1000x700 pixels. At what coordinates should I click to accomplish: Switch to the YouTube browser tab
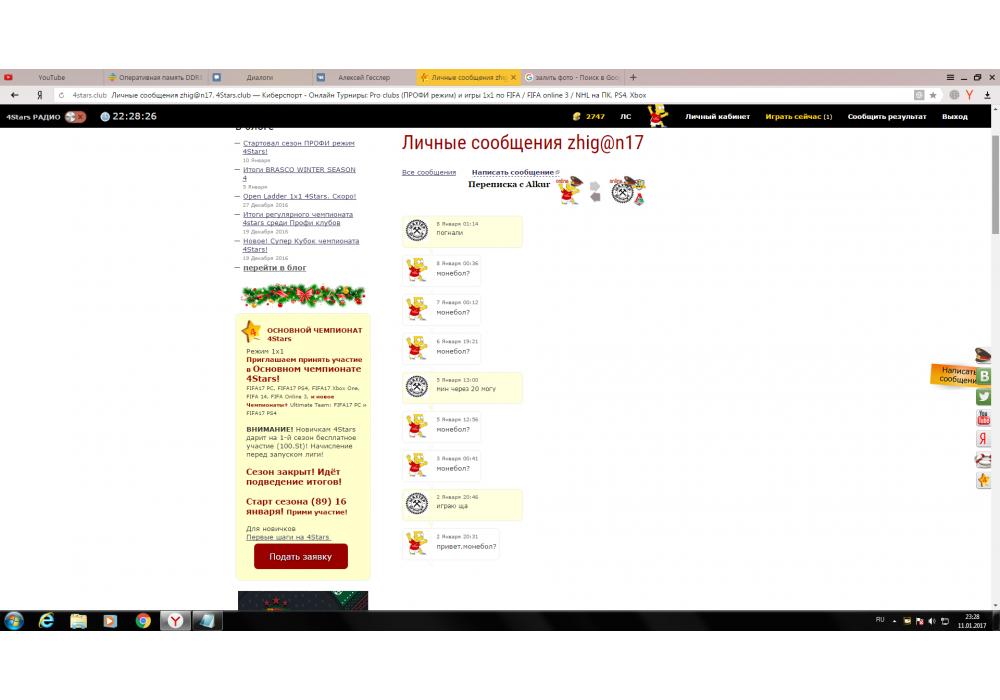[51, 77]
